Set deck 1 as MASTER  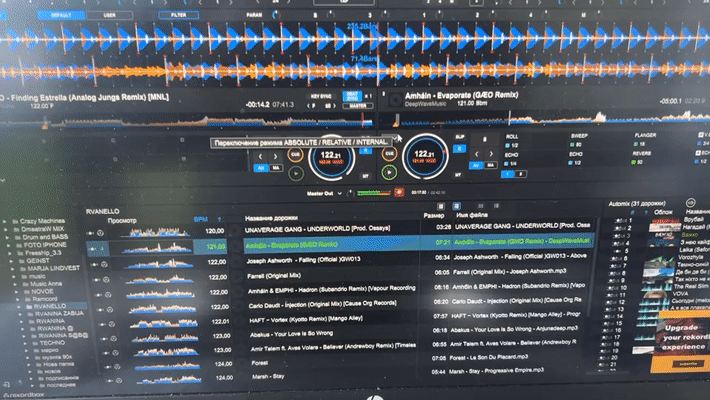click(358, 106)
